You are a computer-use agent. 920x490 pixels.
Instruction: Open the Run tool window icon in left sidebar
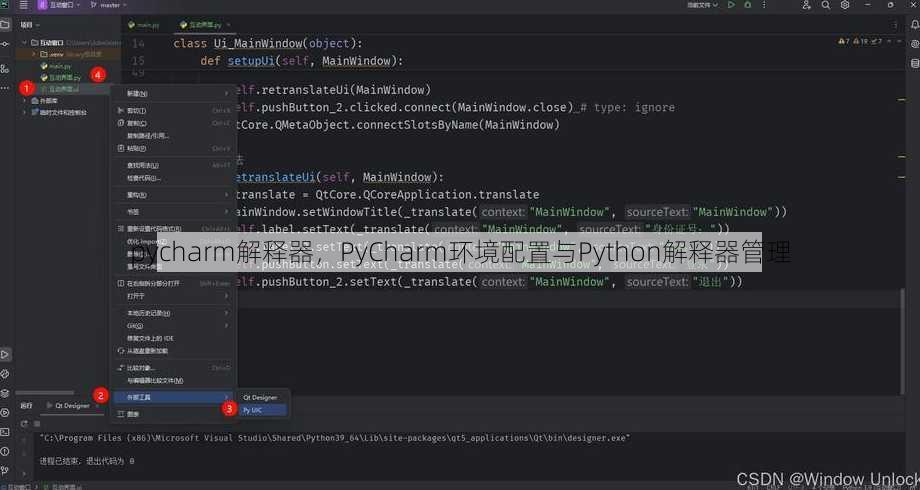click(x=5, y=354)
